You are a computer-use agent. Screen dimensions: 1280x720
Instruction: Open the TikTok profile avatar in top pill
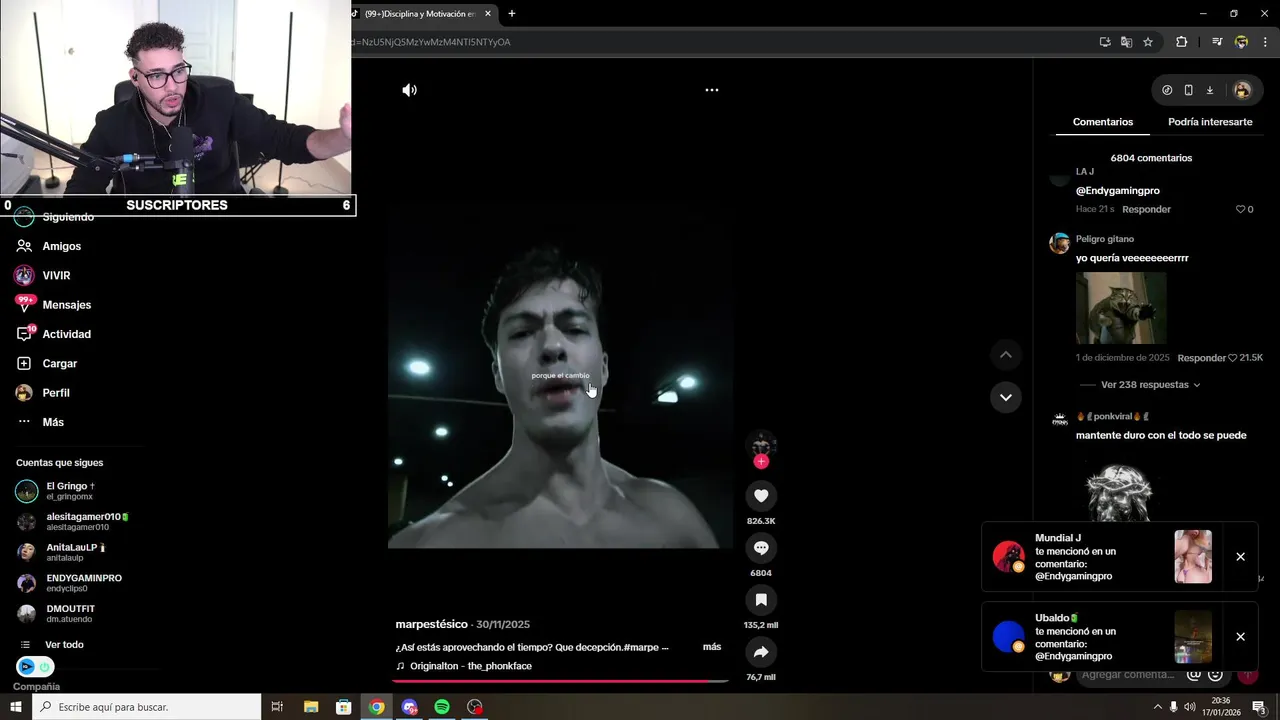1242,90
